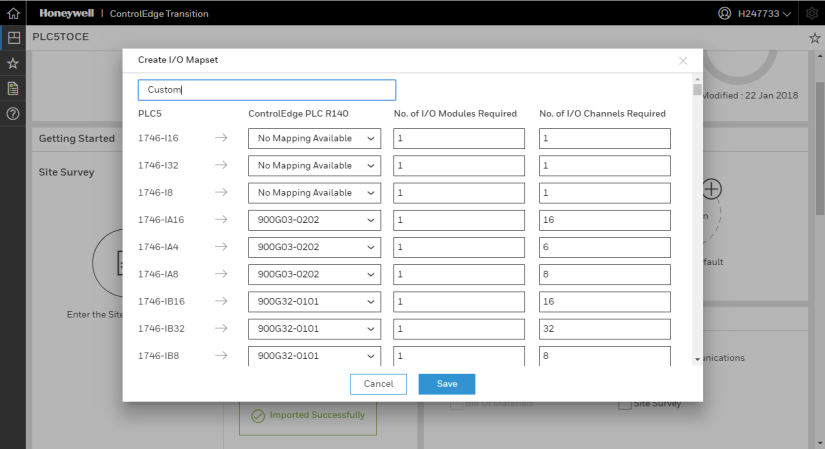Click the No. of I/O Modules Required header
Image resolution: width=825 pixels, height=449 pixels.
pyautogui.click(x=455, y=114)
